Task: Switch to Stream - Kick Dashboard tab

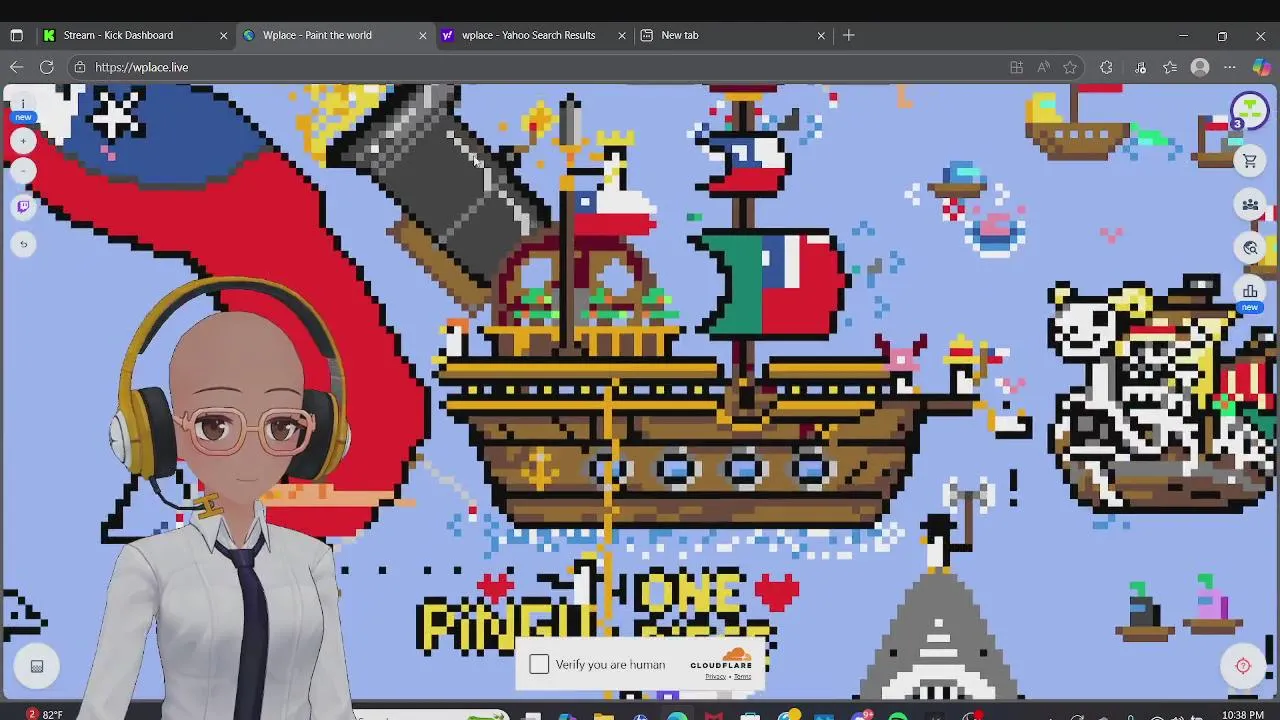Action: (x=135, y=35)
